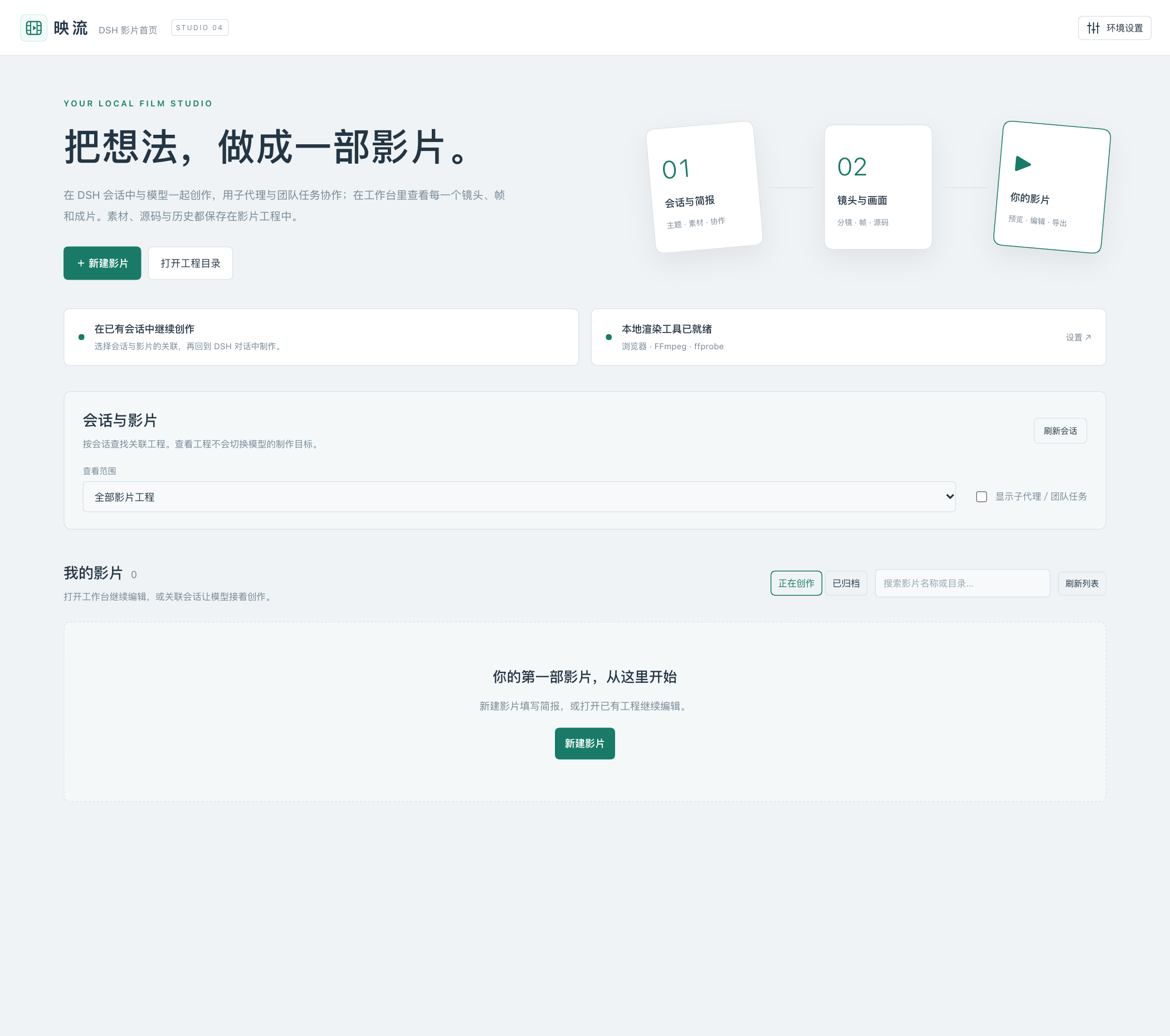Image resolution: width=1170 pixels, height=1036 pixels.
Task: Click the green + 新建影片 hero button
Action: pyautogui.click(x=103, y=263)
